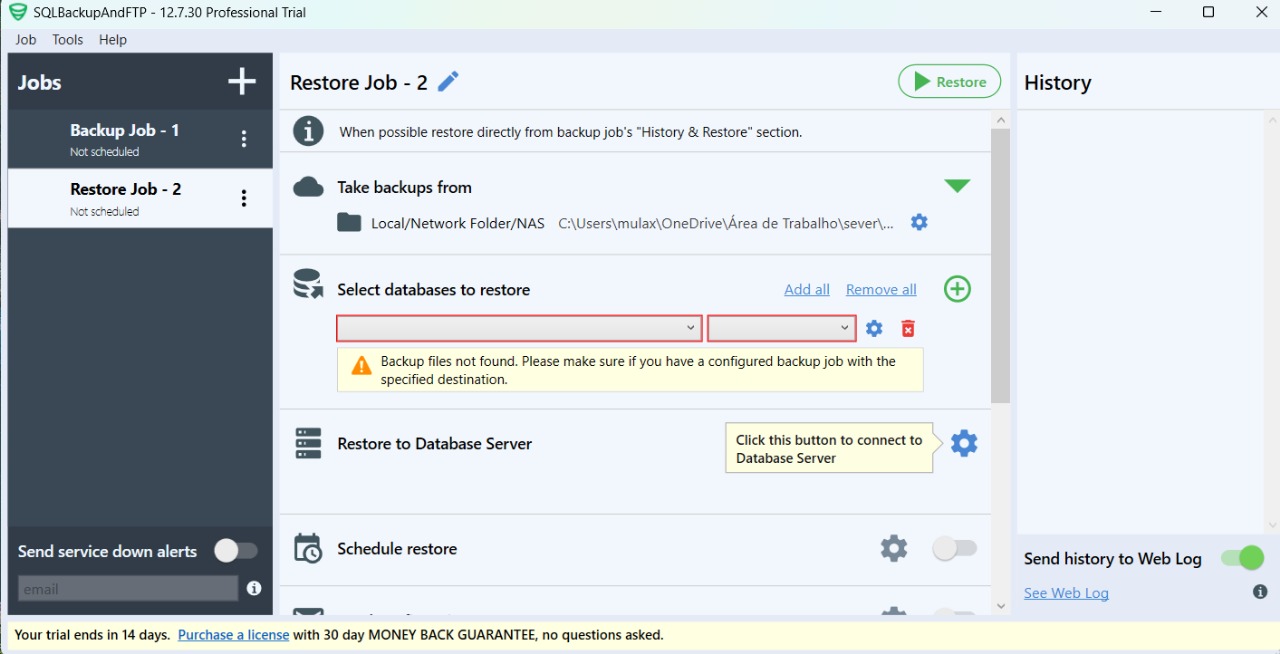This screenshot has width=1280, height=654.
Task: Click the History panel heading
Action: tap(1058, 83)
